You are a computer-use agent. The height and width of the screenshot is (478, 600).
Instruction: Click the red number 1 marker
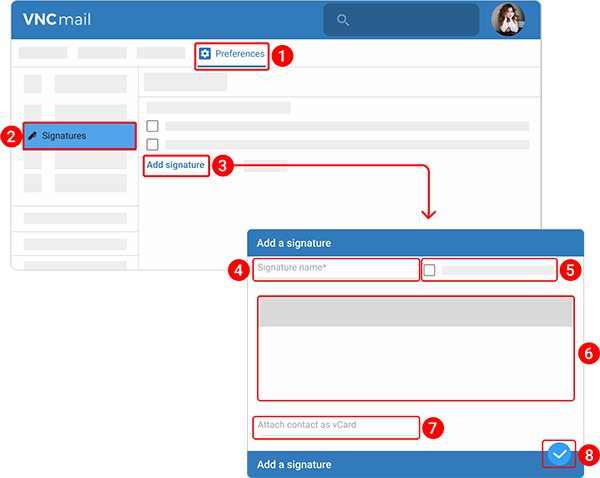point(283,55)
